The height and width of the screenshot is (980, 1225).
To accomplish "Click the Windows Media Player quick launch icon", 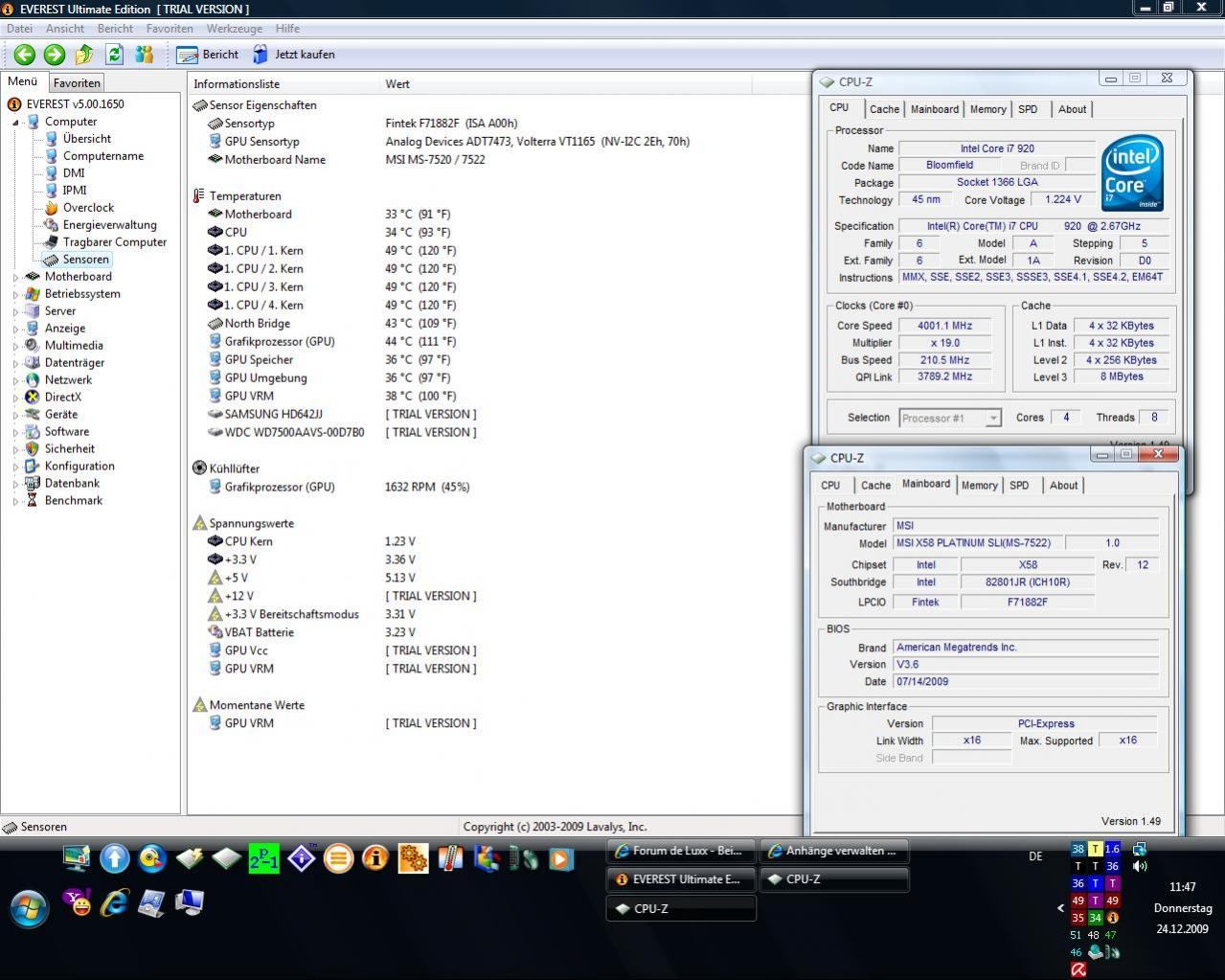I will pos(561,858).
